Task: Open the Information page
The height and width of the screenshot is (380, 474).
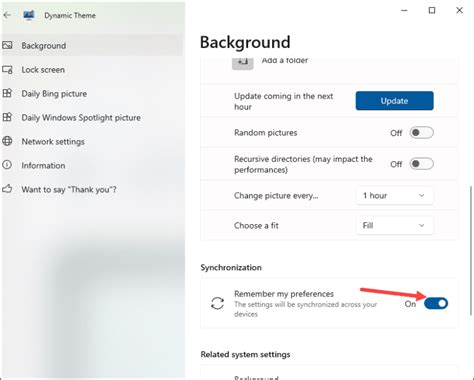Action: [x=92, y=166]
